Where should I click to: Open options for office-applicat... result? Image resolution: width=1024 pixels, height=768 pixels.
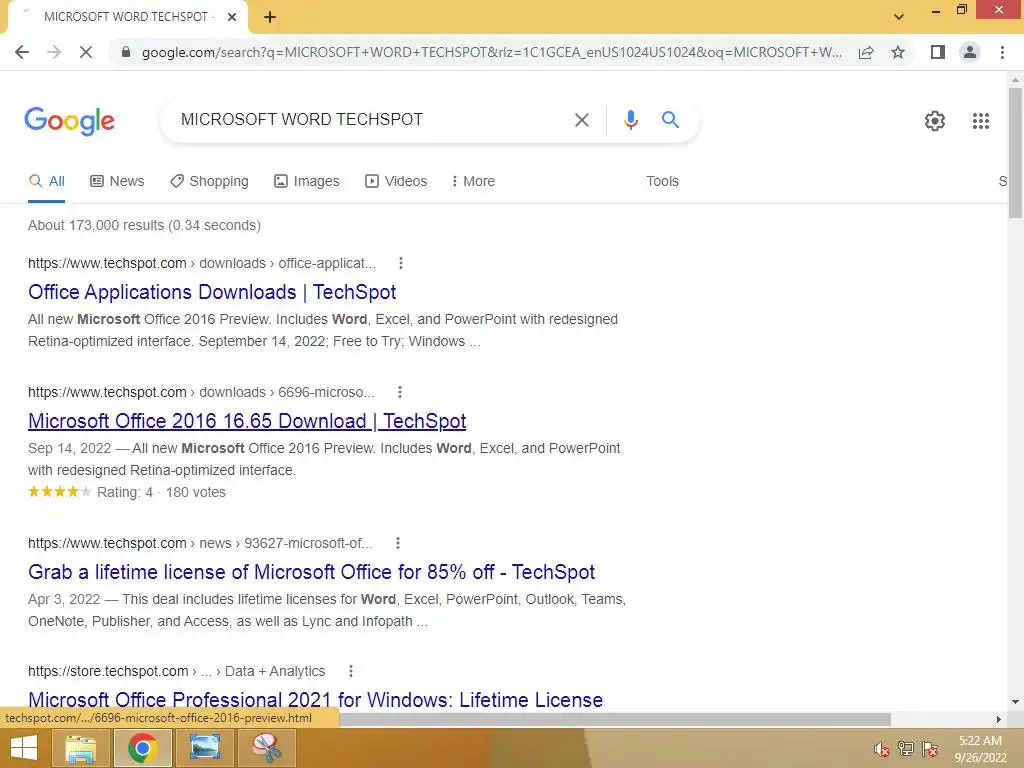(x=401, y=263)
